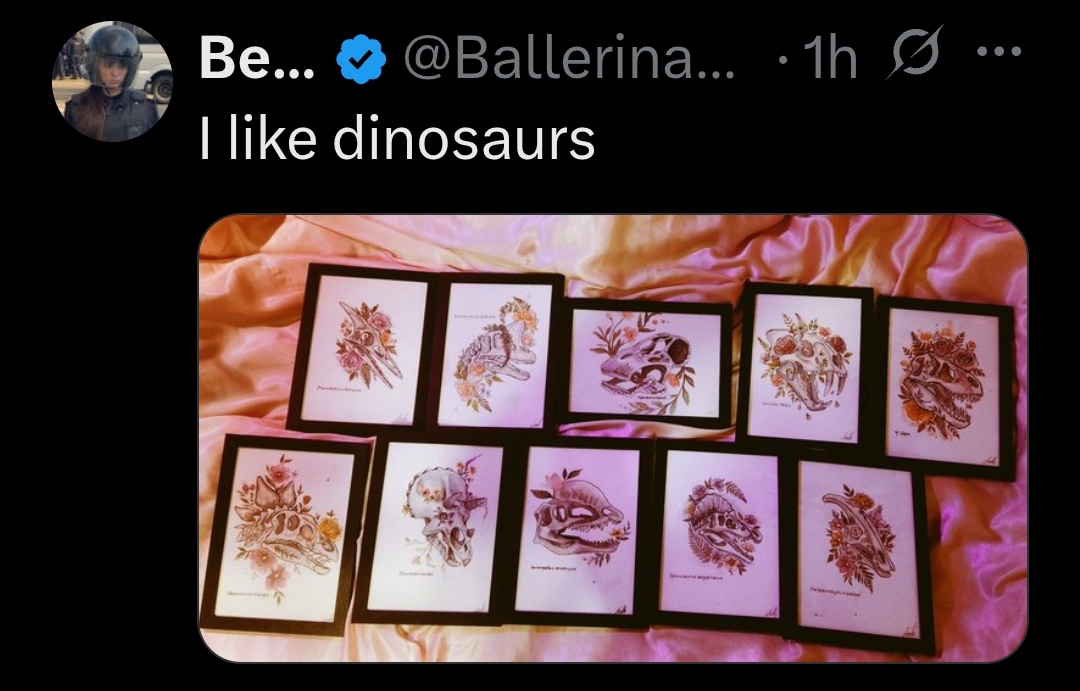Viewport: 1080px width, 691px height.
Task: Open the slashed-circle Grok icon
Action: coord(915,51)
